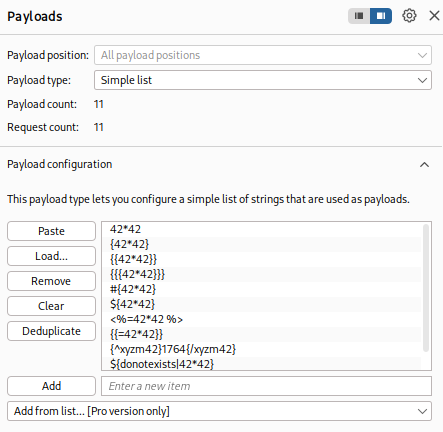443x432 pixels.
Task: Open the Payload position dropdown
Action: tap(263, 55)
